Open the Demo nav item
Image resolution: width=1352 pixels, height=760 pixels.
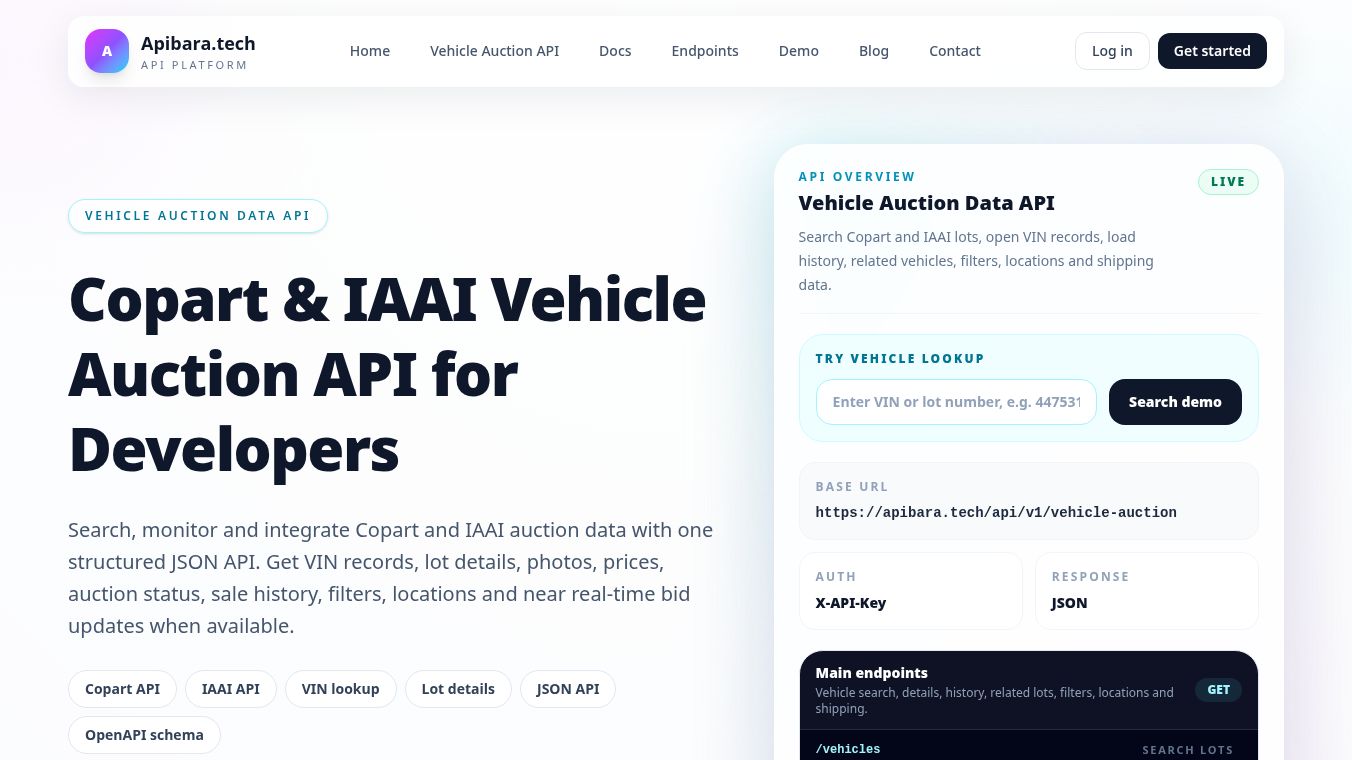pyautogui.click(x=799, y=51)
